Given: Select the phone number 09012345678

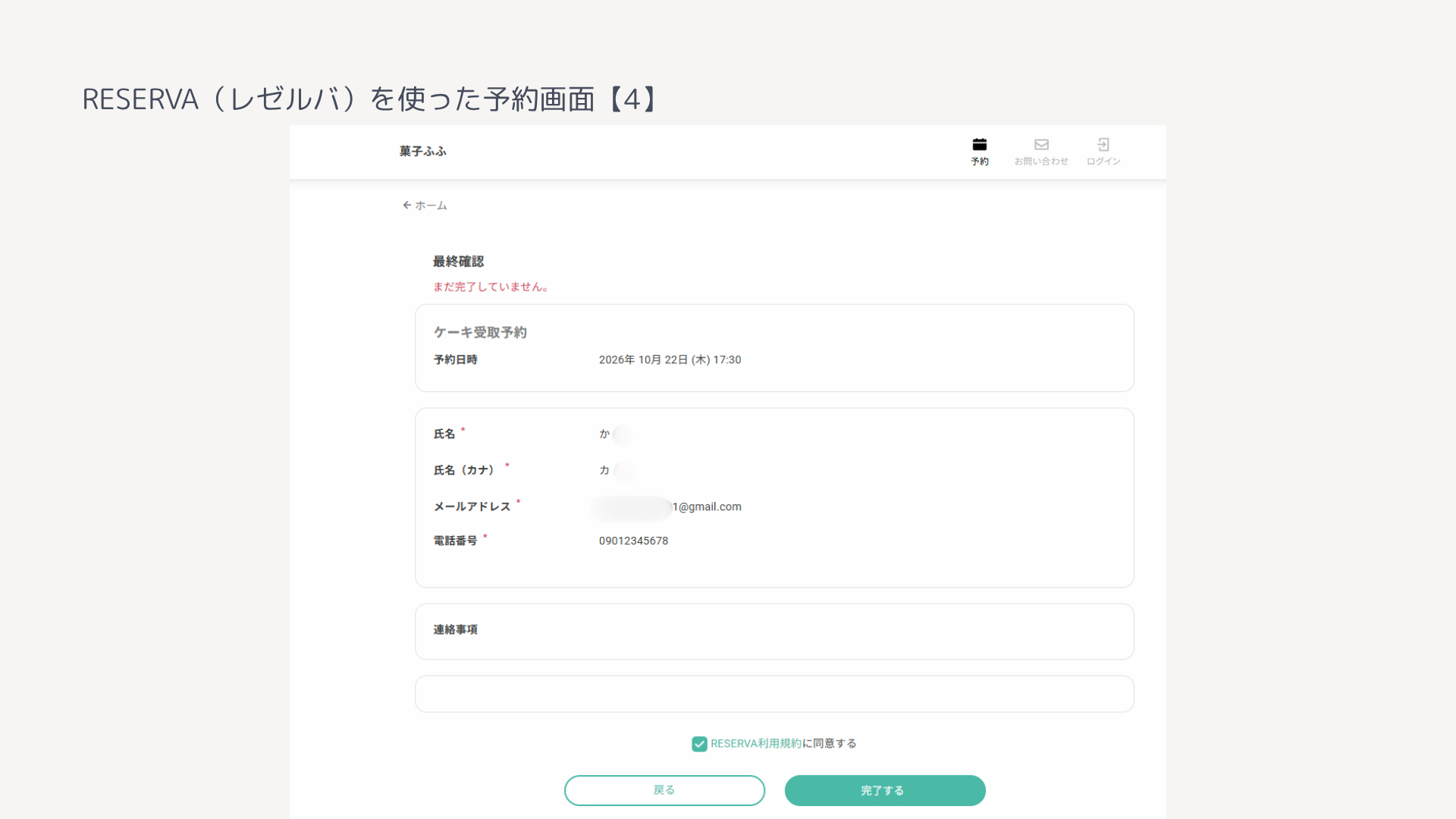Looking at the screenshot, I should click(x=634, y=541).
